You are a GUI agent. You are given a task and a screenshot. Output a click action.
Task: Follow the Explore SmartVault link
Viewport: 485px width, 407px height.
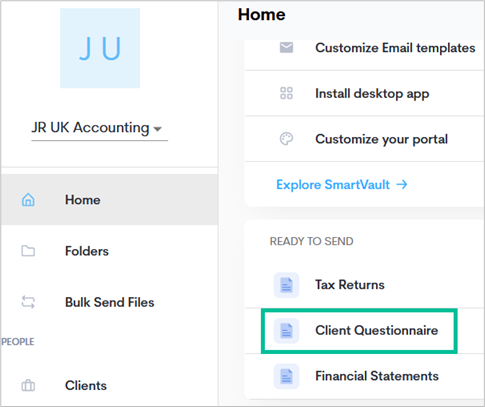[x=342, y=184]
